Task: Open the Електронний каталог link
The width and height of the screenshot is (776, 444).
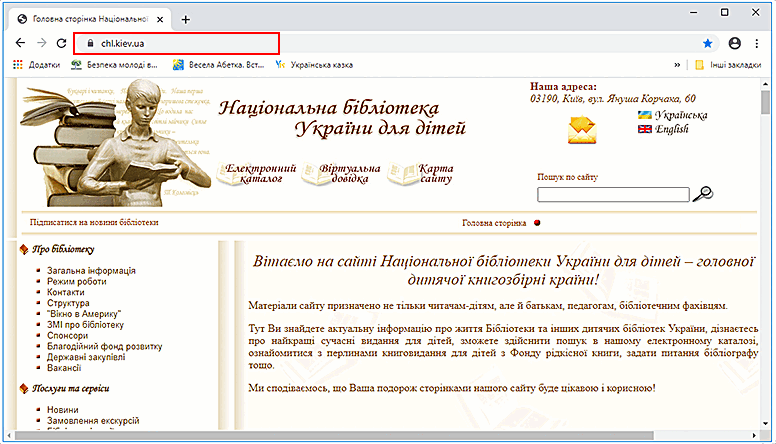Action: pyautogui.click(x=256, y=173)
